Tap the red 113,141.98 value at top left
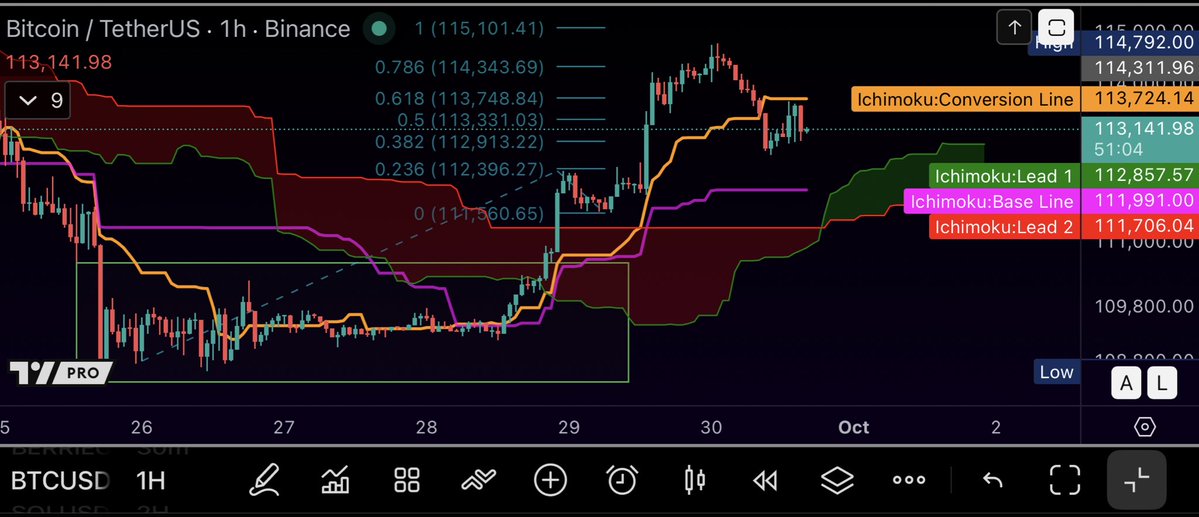Image resolution: width=1199 pixels, height=517 pixels. coord(59,63)
